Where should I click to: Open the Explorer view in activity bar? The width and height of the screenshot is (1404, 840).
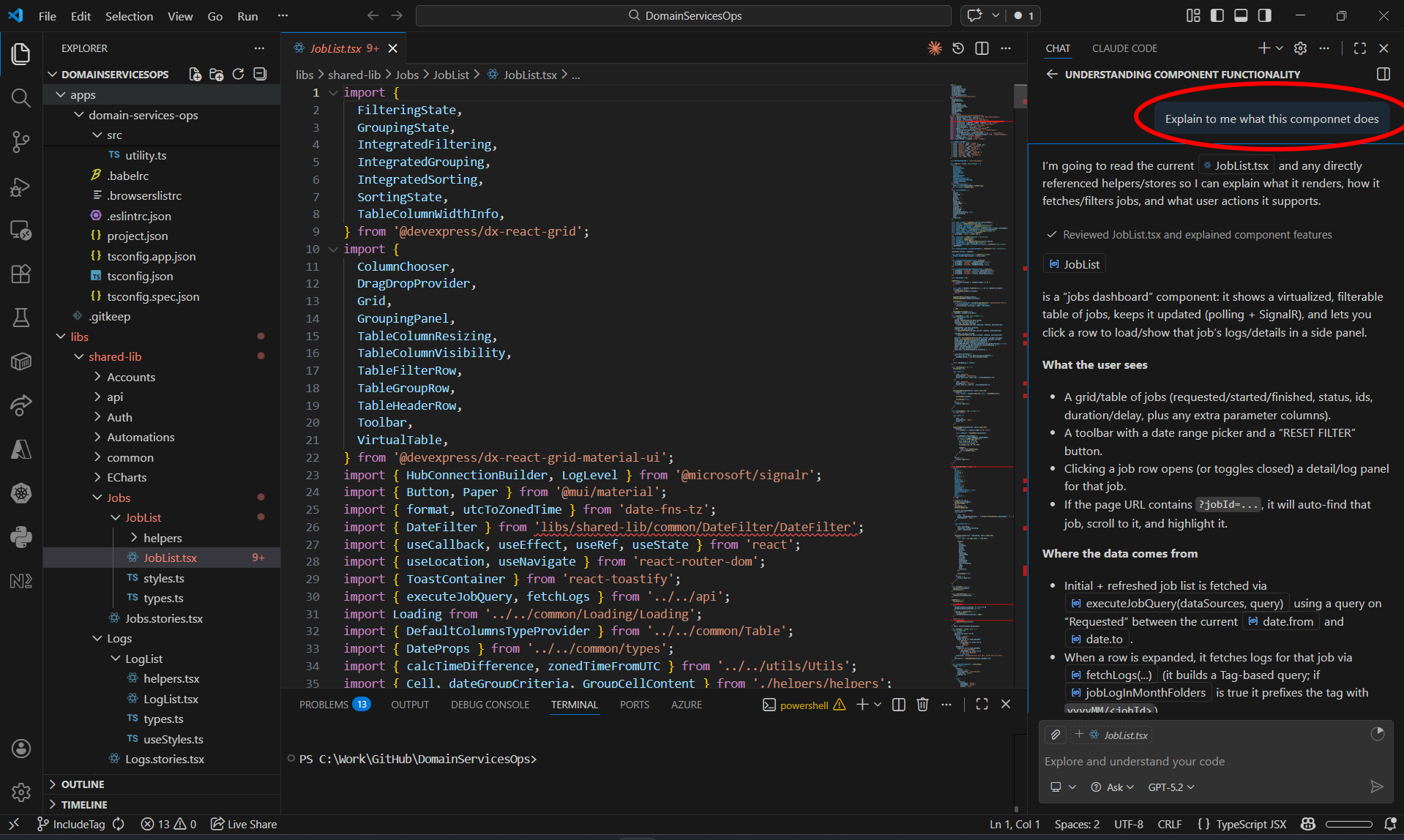click(21, 53)
